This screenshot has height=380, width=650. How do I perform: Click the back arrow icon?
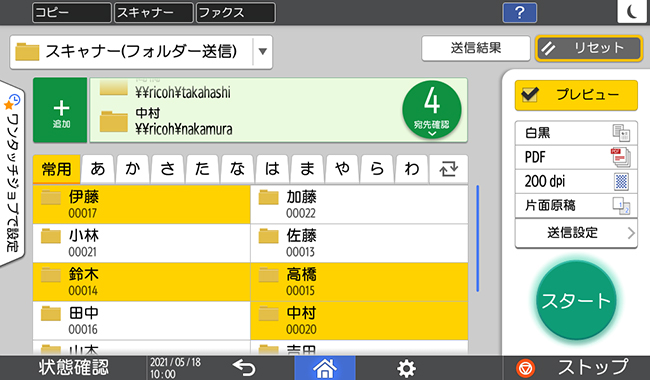pos(244,368)
